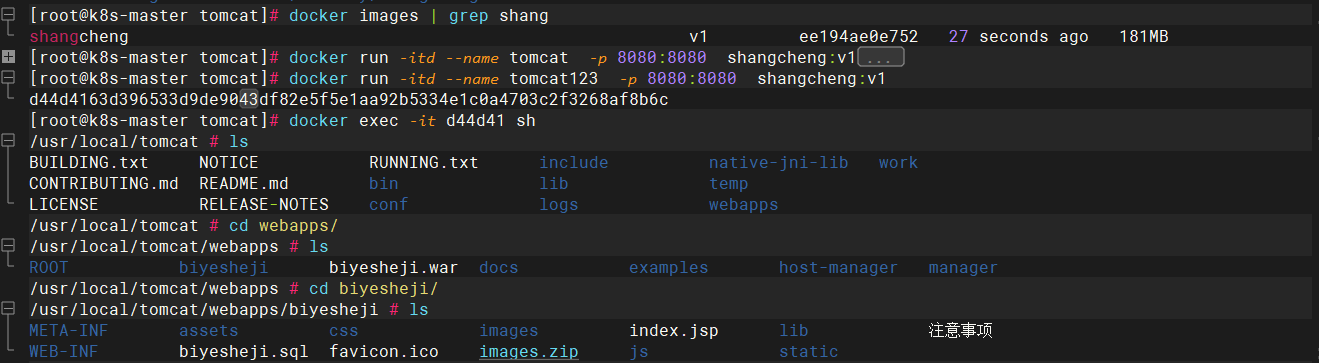Click the docs directory name
Image resolution: width=1319 pixels, height=363 pixels.
coord(499,268)
